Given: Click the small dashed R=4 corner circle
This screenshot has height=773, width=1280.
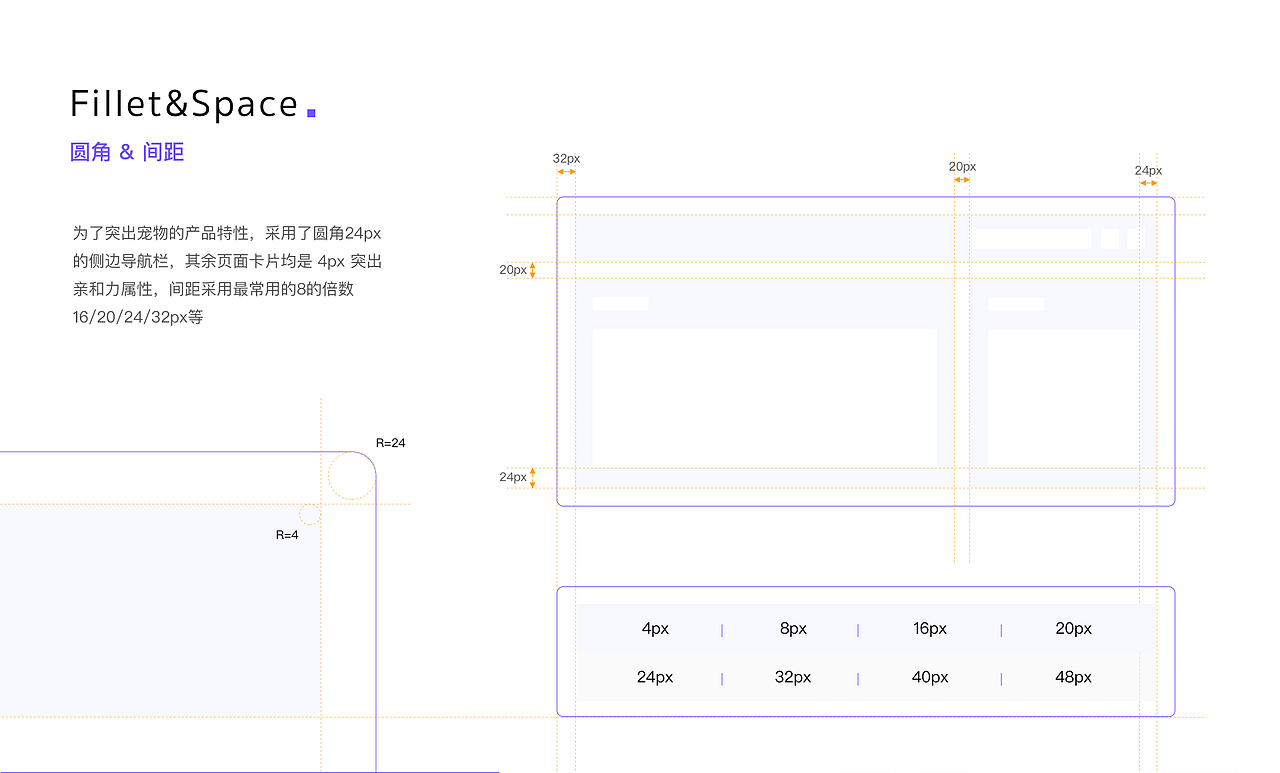Looking at the screenshot, I should point(310,515).
